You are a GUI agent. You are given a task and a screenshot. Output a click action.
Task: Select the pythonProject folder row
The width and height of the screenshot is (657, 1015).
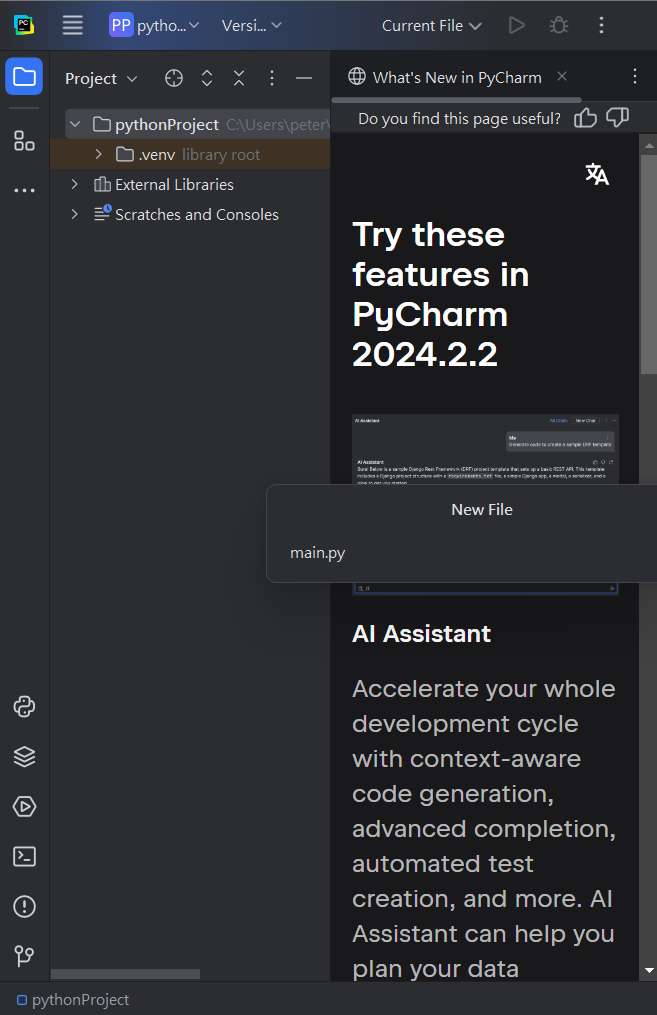[x=198, y=124]
